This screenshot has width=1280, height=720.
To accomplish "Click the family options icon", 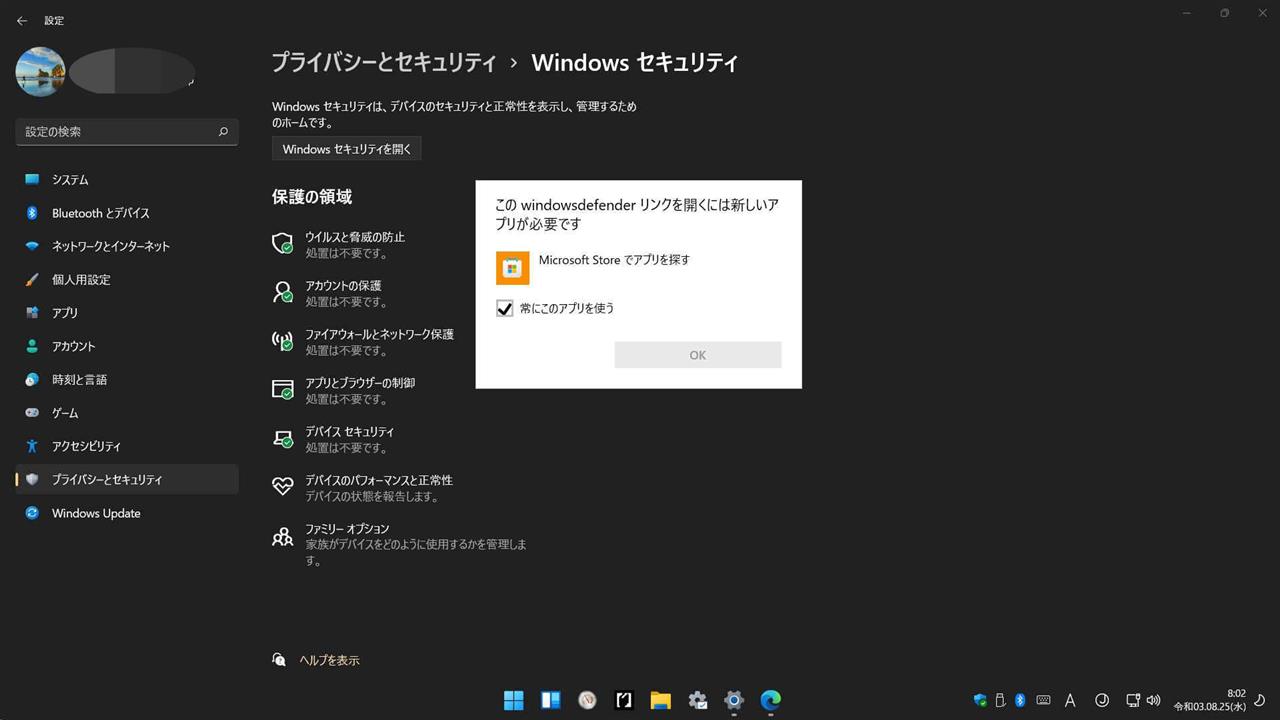I will click(283, 537).
